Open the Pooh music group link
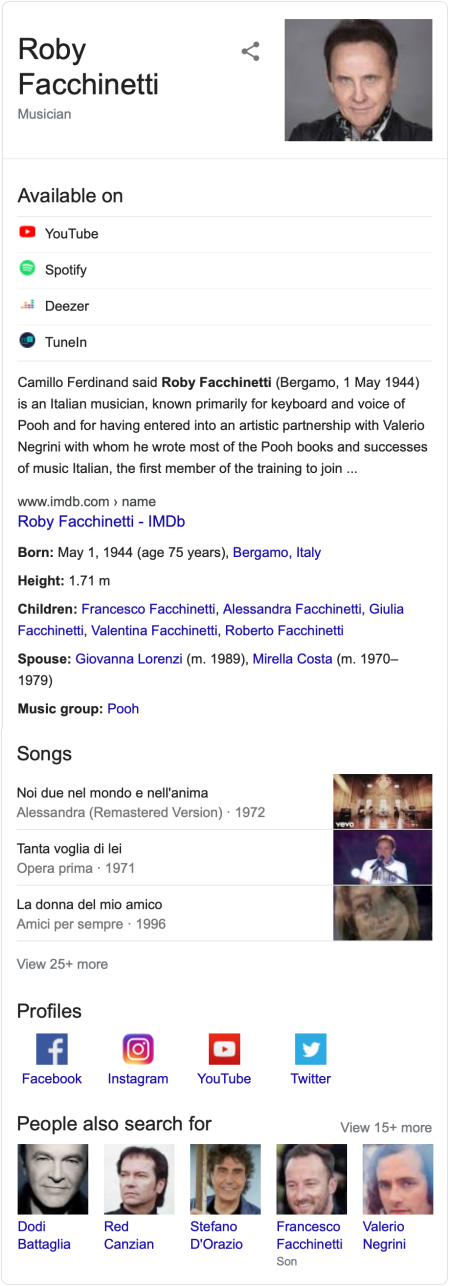Screen dimensions: 450x1286 123,708
